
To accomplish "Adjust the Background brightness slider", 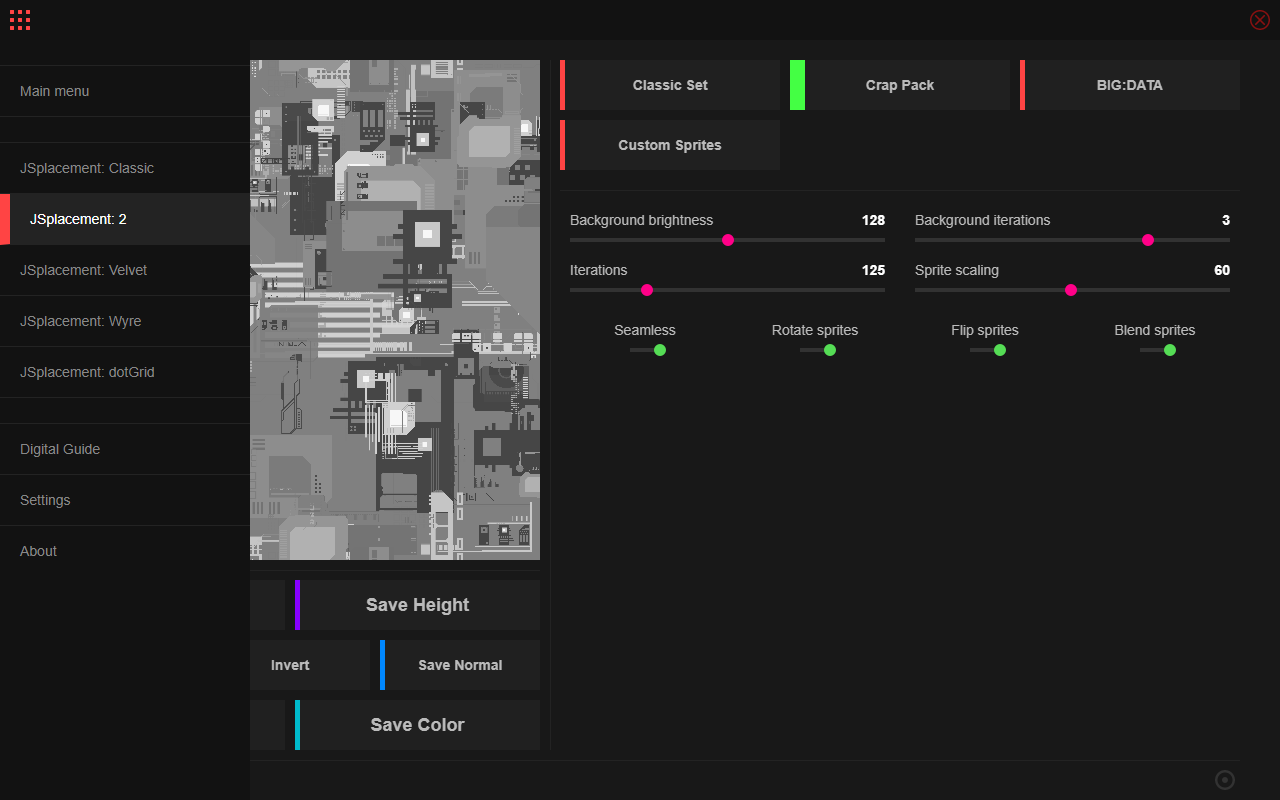I will 728,240.
